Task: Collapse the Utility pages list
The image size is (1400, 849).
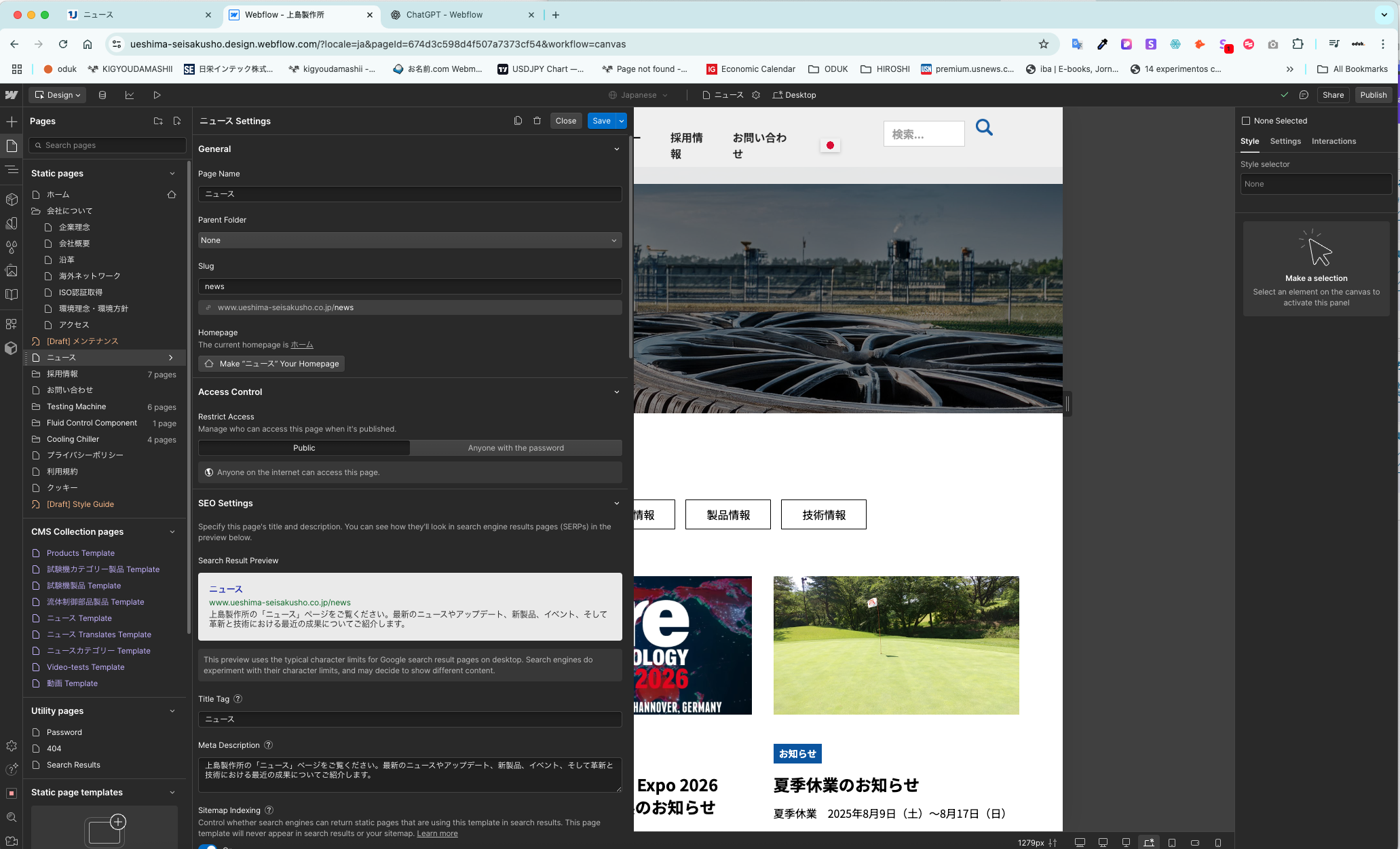Action: (x=172, y=711)
